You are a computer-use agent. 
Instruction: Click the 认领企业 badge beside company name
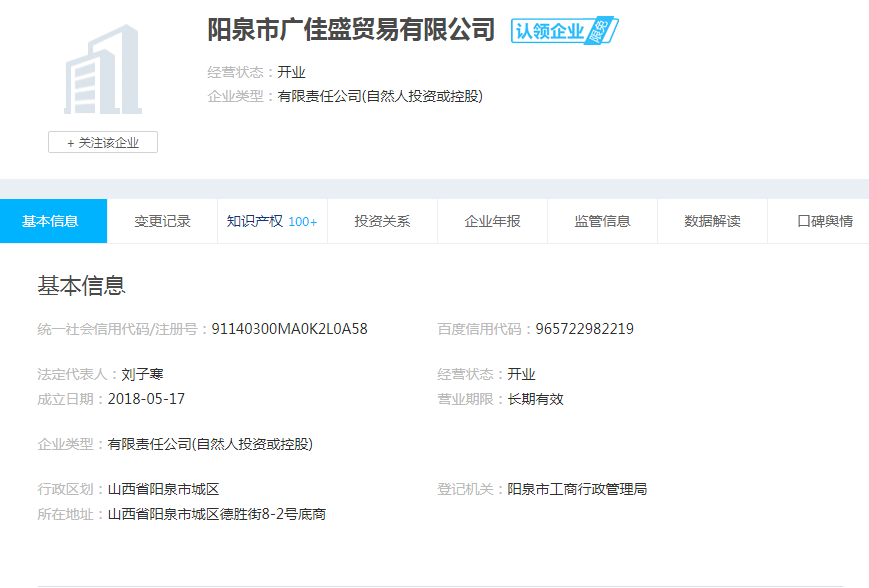[564, 31]
